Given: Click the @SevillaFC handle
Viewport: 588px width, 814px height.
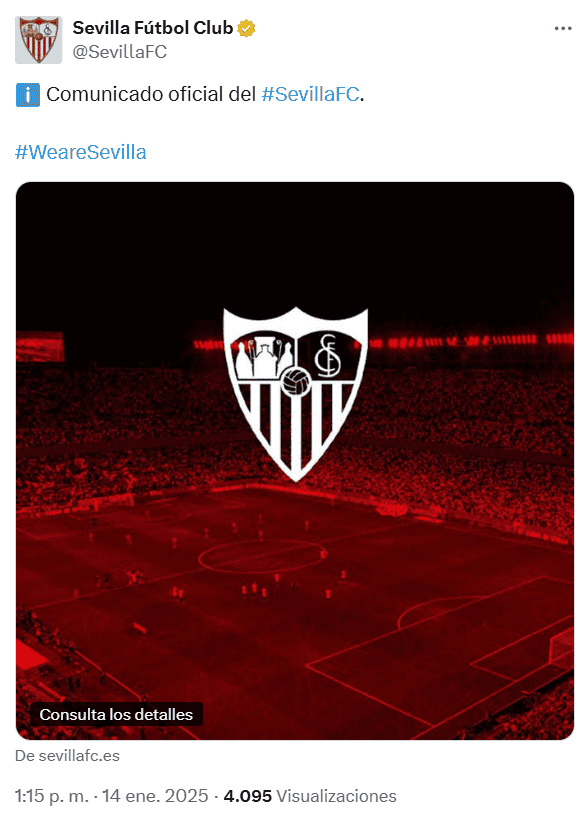Looking at the screenshot, I should point(119,52).
